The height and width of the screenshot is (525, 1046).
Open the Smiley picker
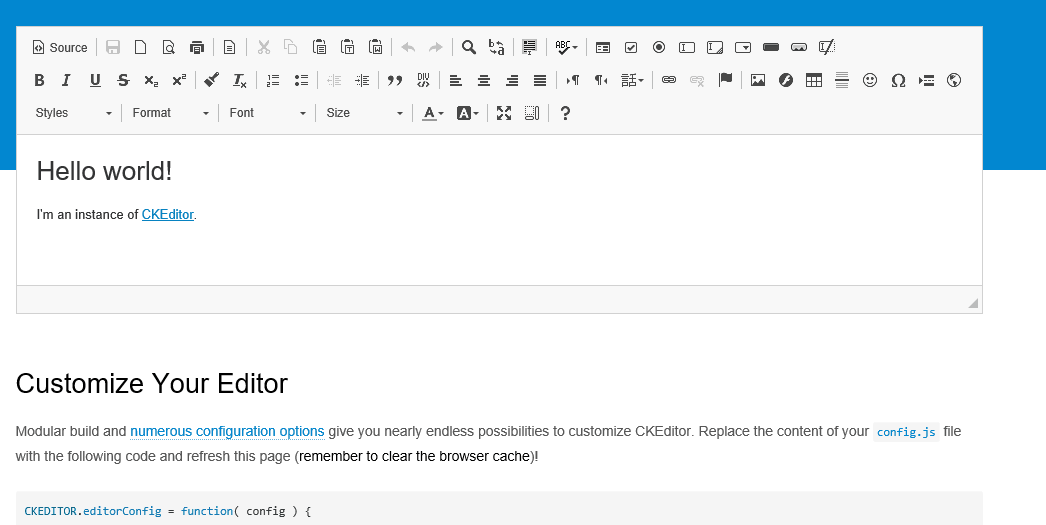pyautogui.click(x=870, y=81)
